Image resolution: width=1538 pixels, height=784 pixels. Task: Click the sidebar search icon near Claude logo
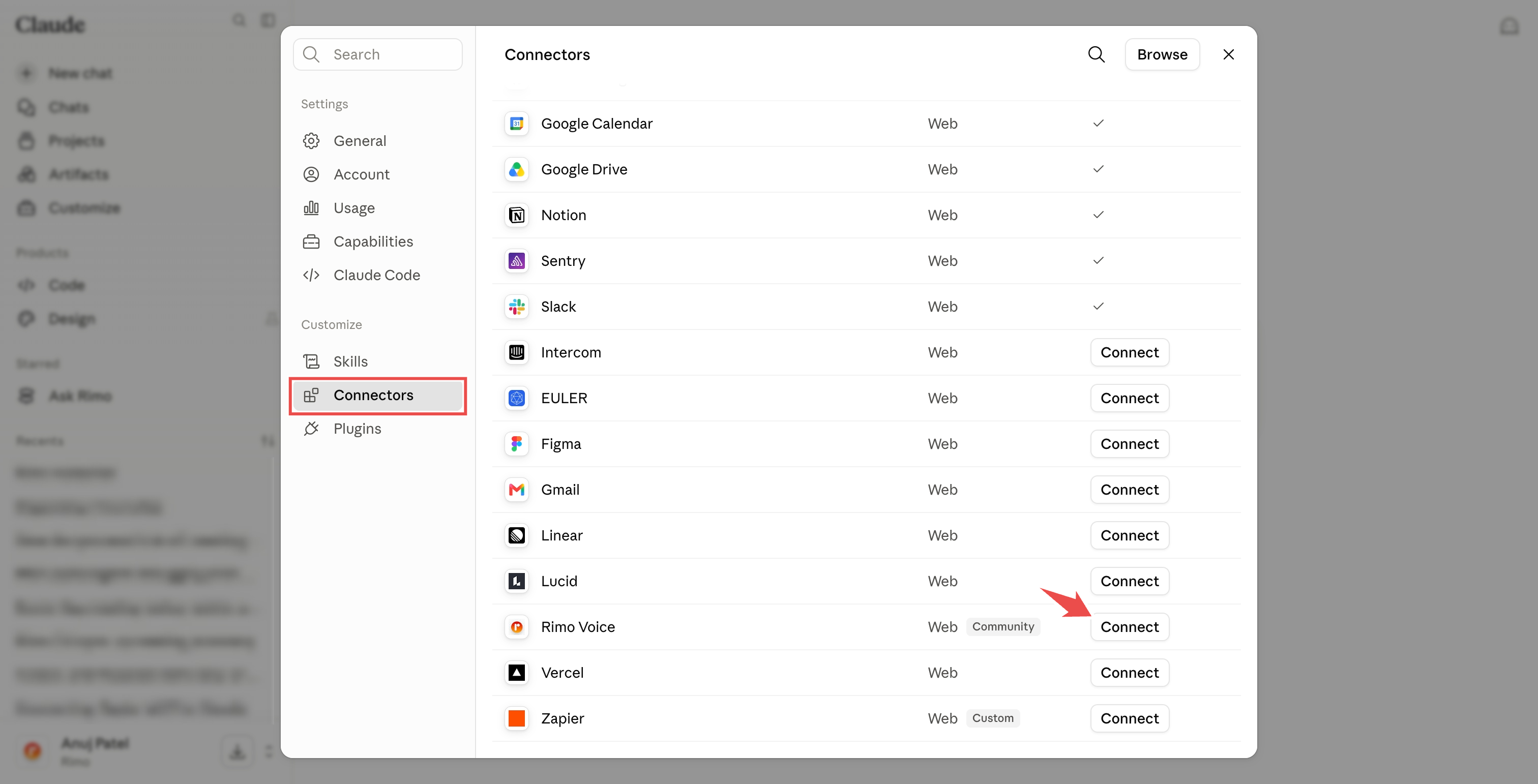[239, 20]
